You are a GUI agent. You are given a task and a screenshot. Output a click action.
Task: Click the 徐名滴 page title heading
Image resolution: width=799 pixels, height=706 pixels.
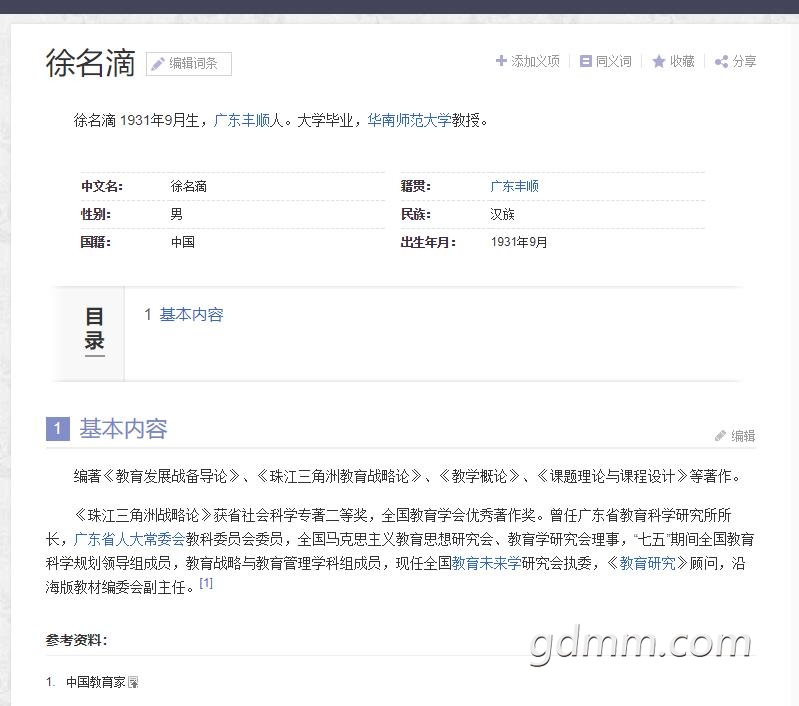pyautogui.click(x=90, y=63)
